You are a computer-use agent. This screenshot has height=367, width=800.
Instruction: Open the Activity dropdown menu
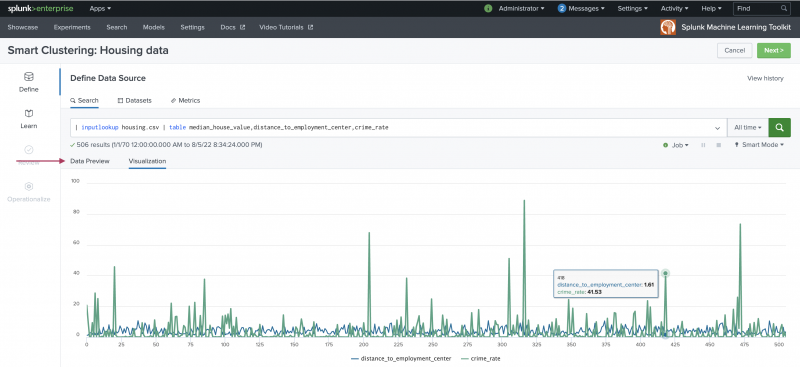point(674,9)
